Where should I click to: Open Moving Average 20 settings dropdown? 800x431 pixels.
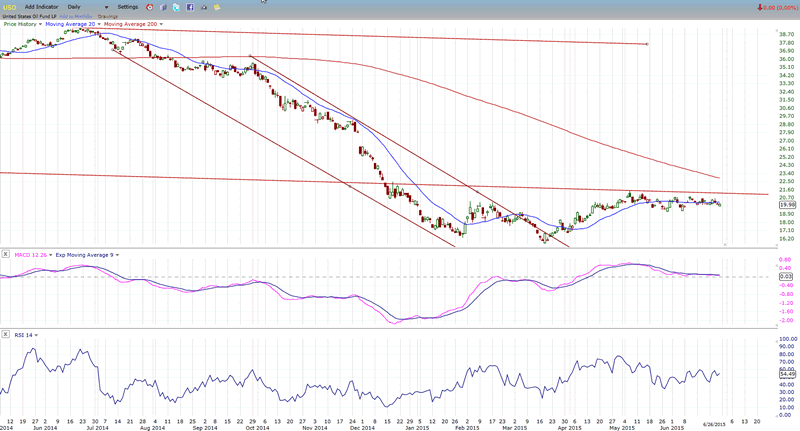99,24
